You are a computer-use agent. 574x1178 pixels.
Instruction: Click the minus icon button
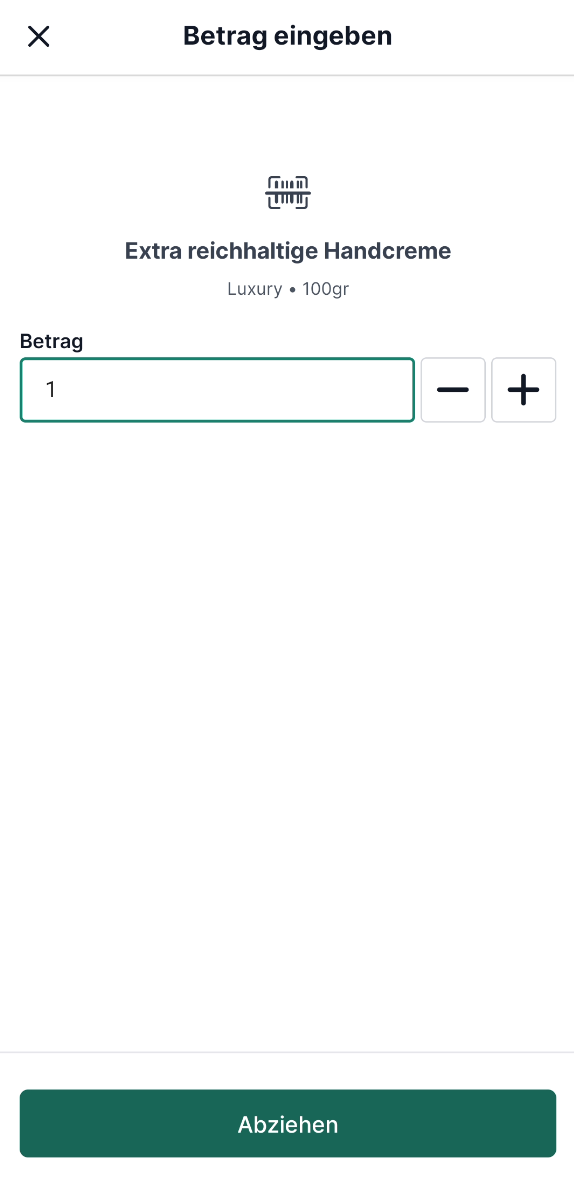(x=453, y=390)
